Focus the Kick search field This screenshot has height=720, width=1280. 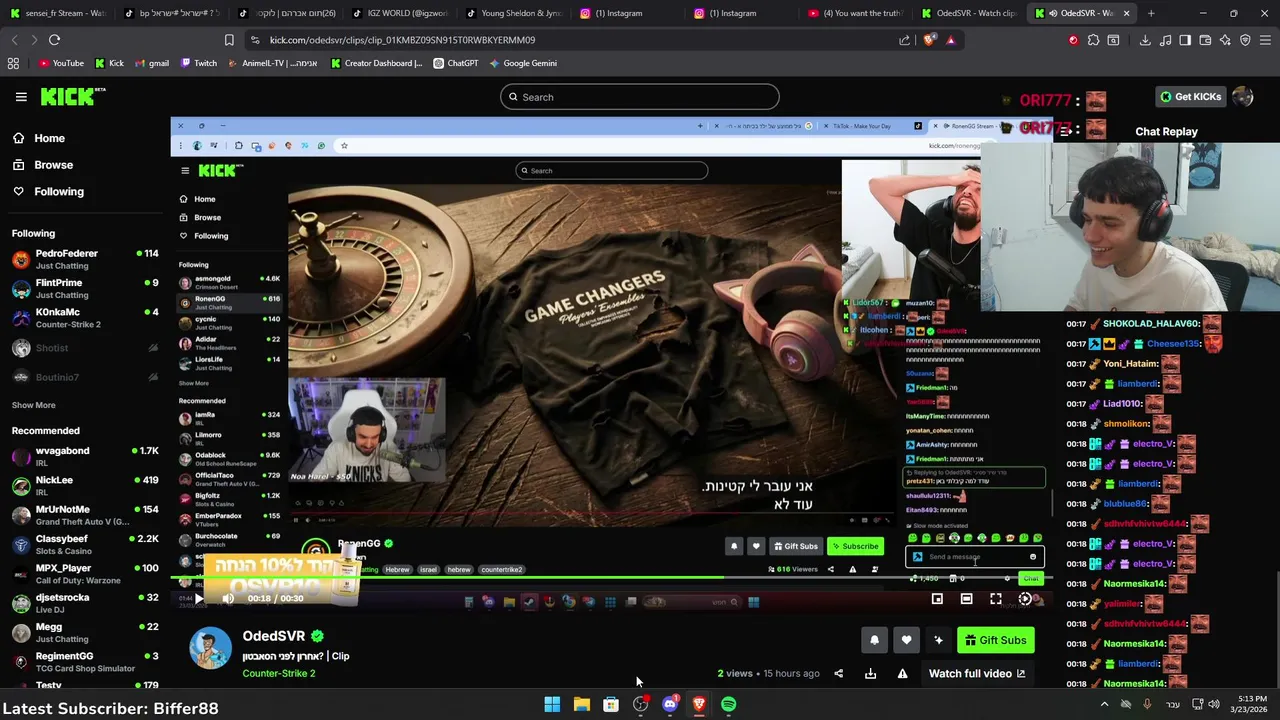pyautogui.click(x=640, y=97)
